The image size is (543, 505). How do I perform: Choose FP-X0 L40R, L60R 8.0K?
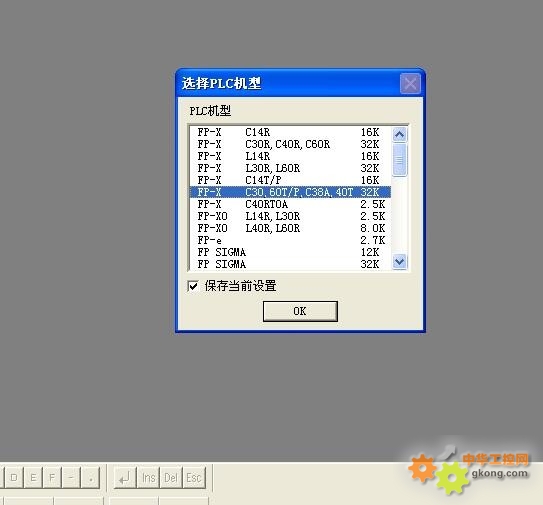[x=290, y=228]
